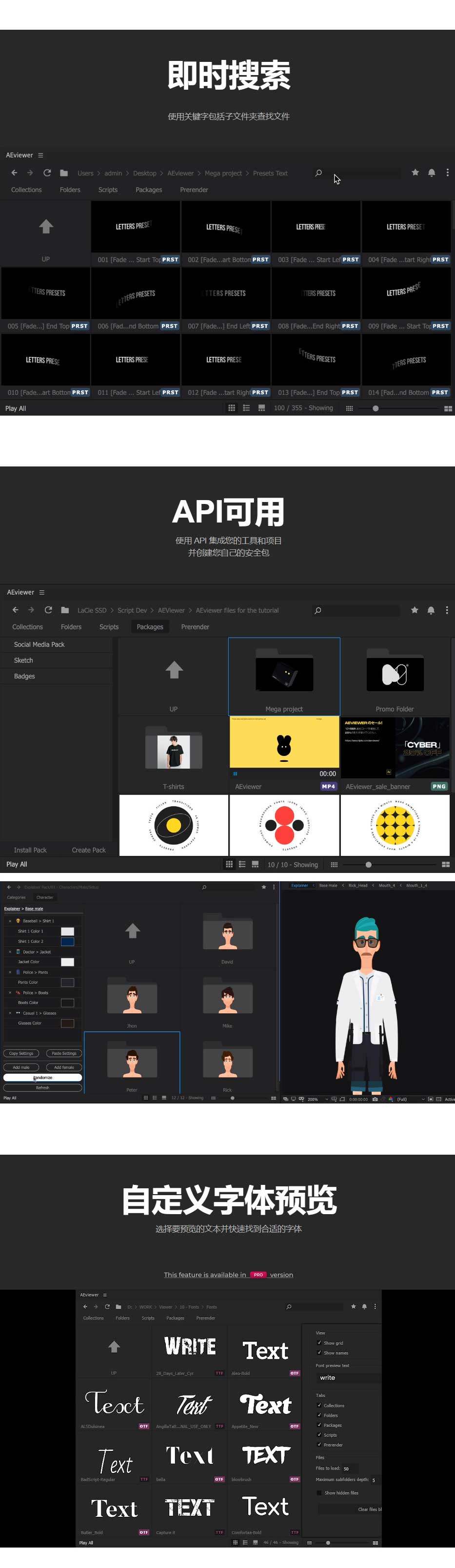Click the star icon in Fonts panel
The height and width of the screenshot is (1568, 455).
point(353,1306)
